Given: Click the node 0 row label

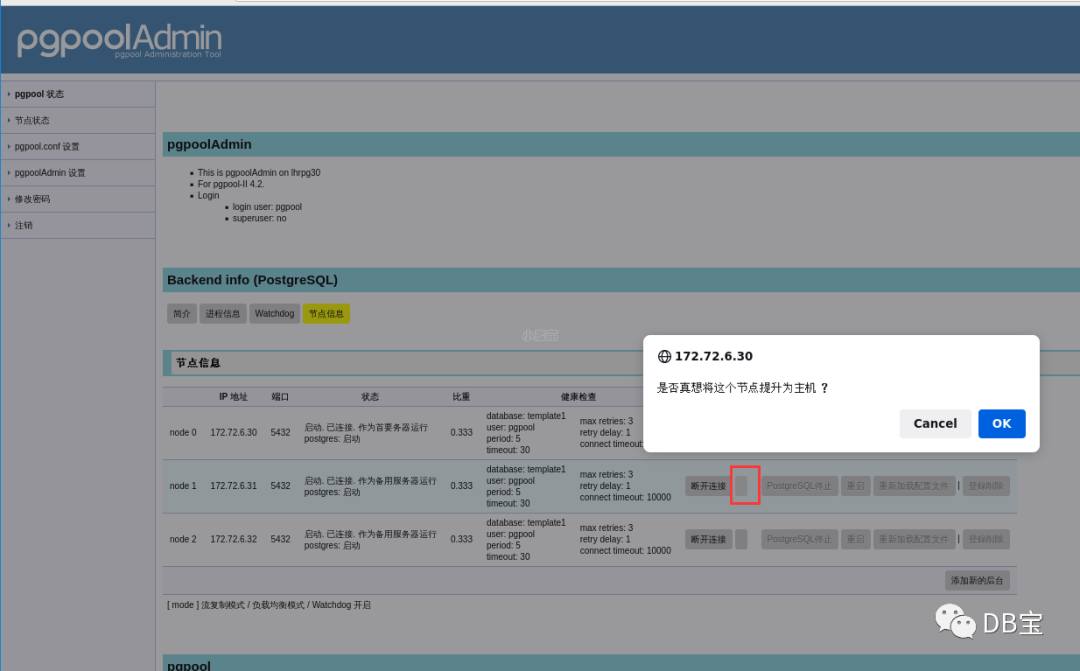Looking at the screenshot, I should coord(183,433).
